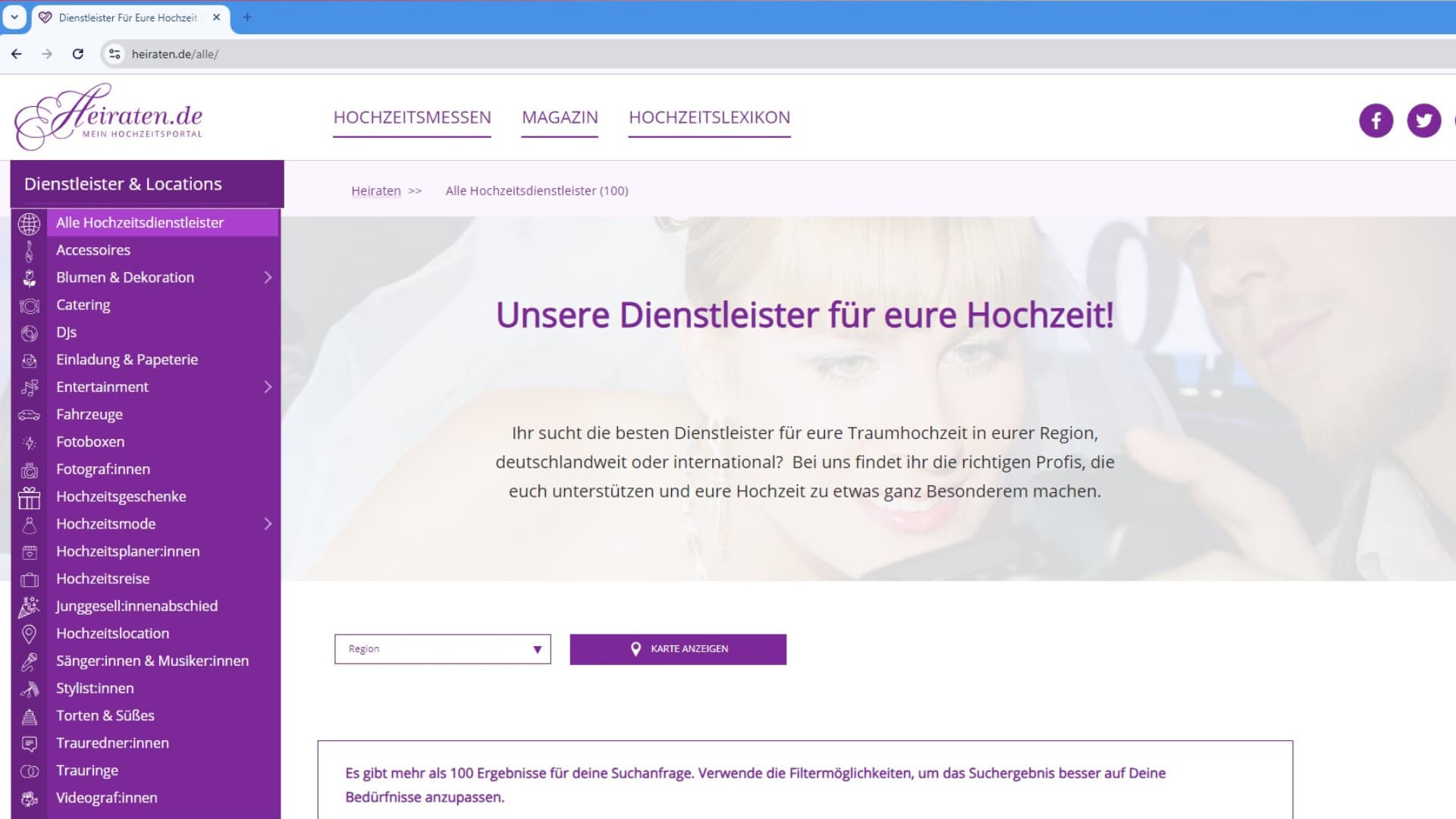Click the Hochzeitsreise suitcase icon
Image resolution: width=1456 pixels, height=819 pixels.
29,579
